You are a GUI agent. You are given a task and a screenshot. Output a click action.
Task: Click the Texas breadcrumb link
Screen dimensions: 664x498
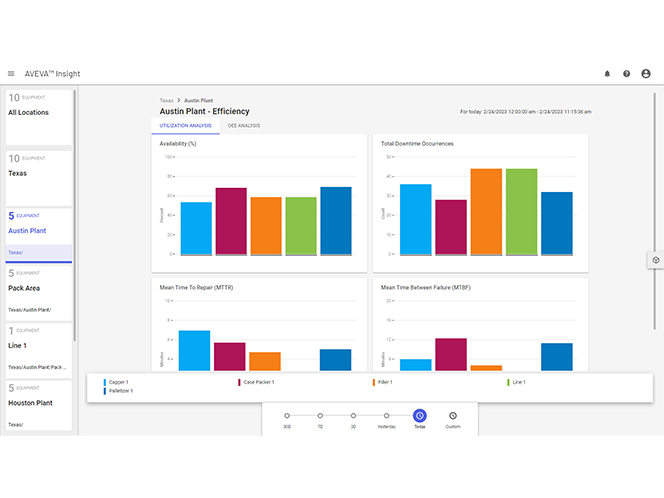coord(166,101)
